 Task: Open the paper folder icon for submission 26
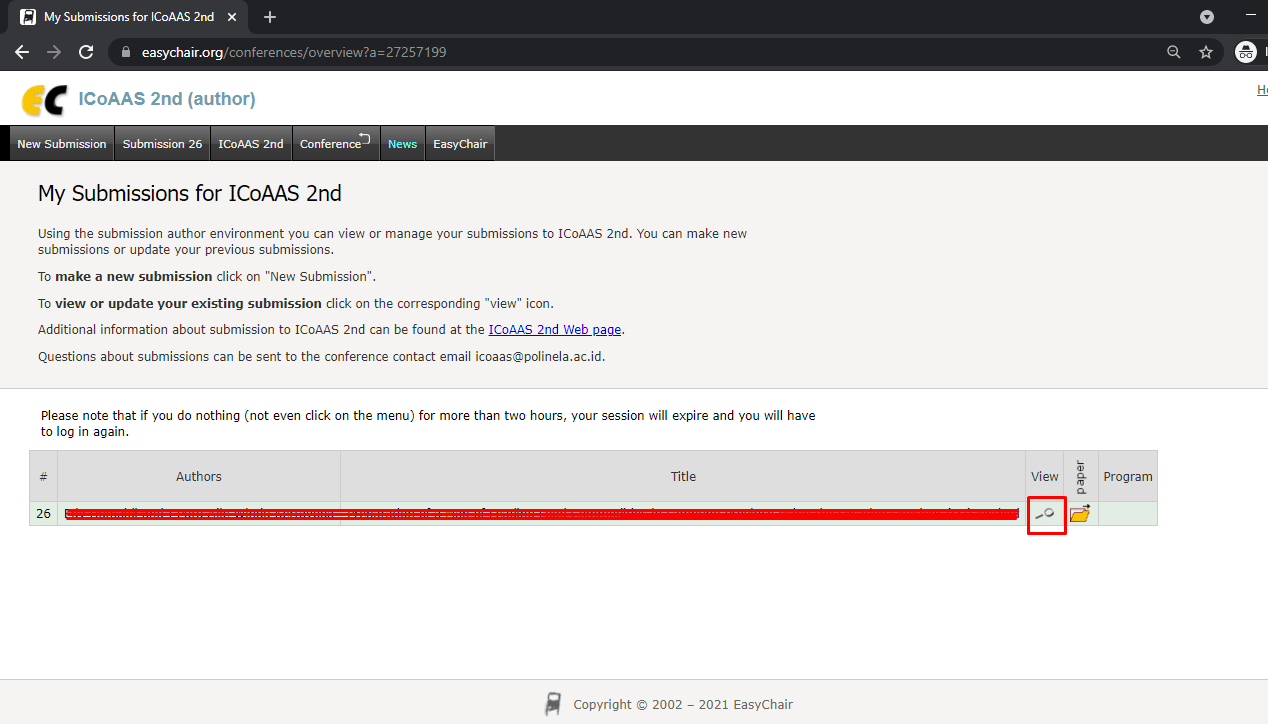click(x=1080, y=514)
